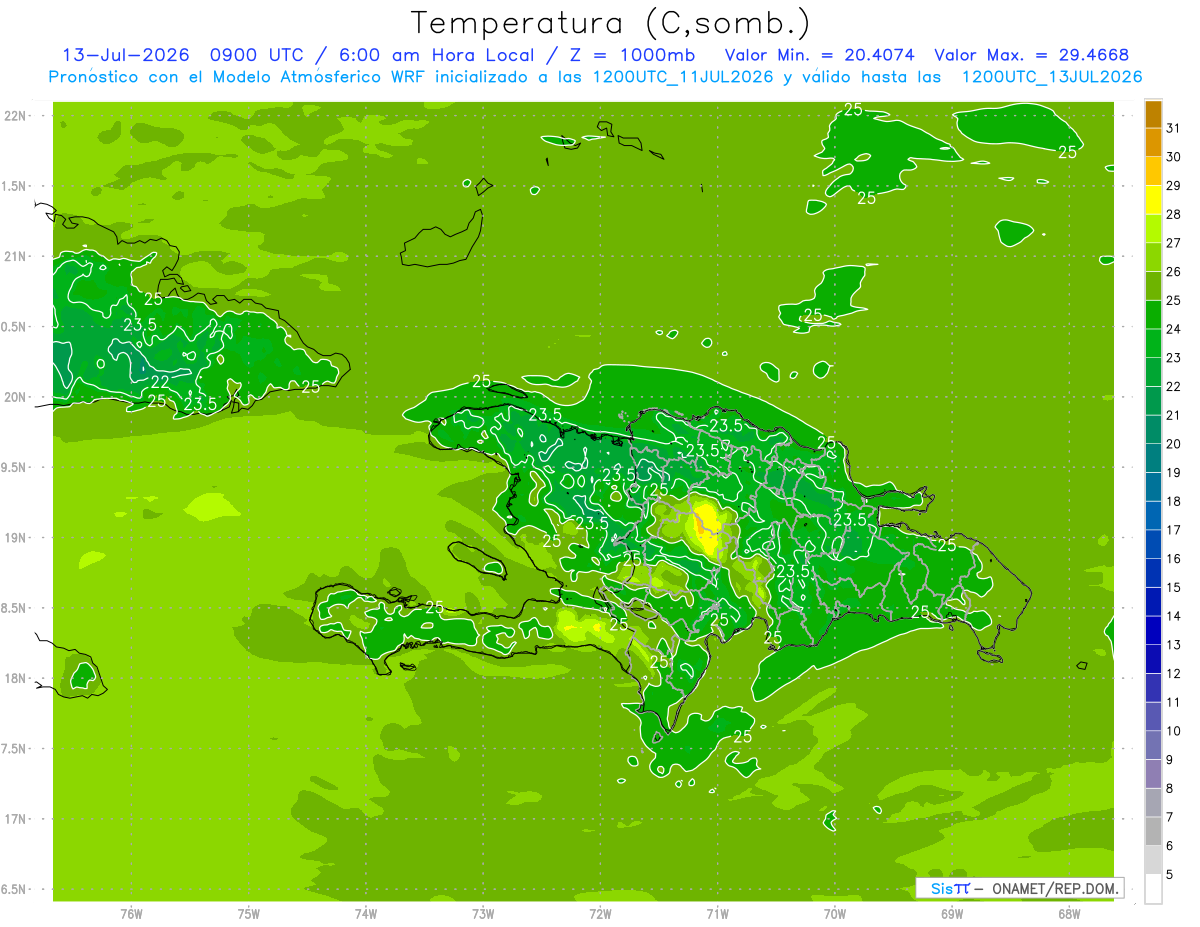
Task: Click the '74W' longitude axis label
Action: coord(366,913)
